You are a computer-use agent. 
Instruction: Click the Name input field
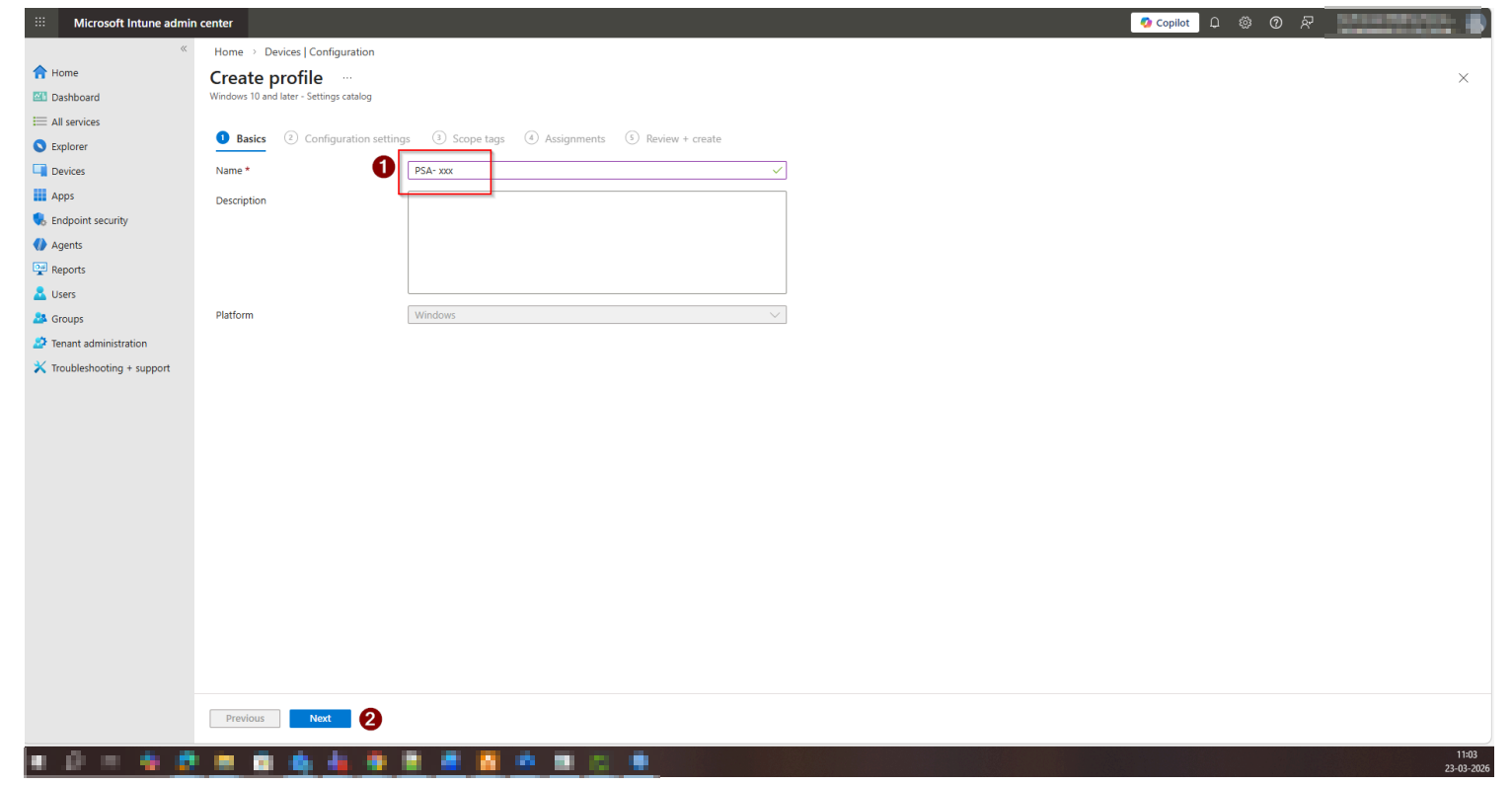coord(597,171)
